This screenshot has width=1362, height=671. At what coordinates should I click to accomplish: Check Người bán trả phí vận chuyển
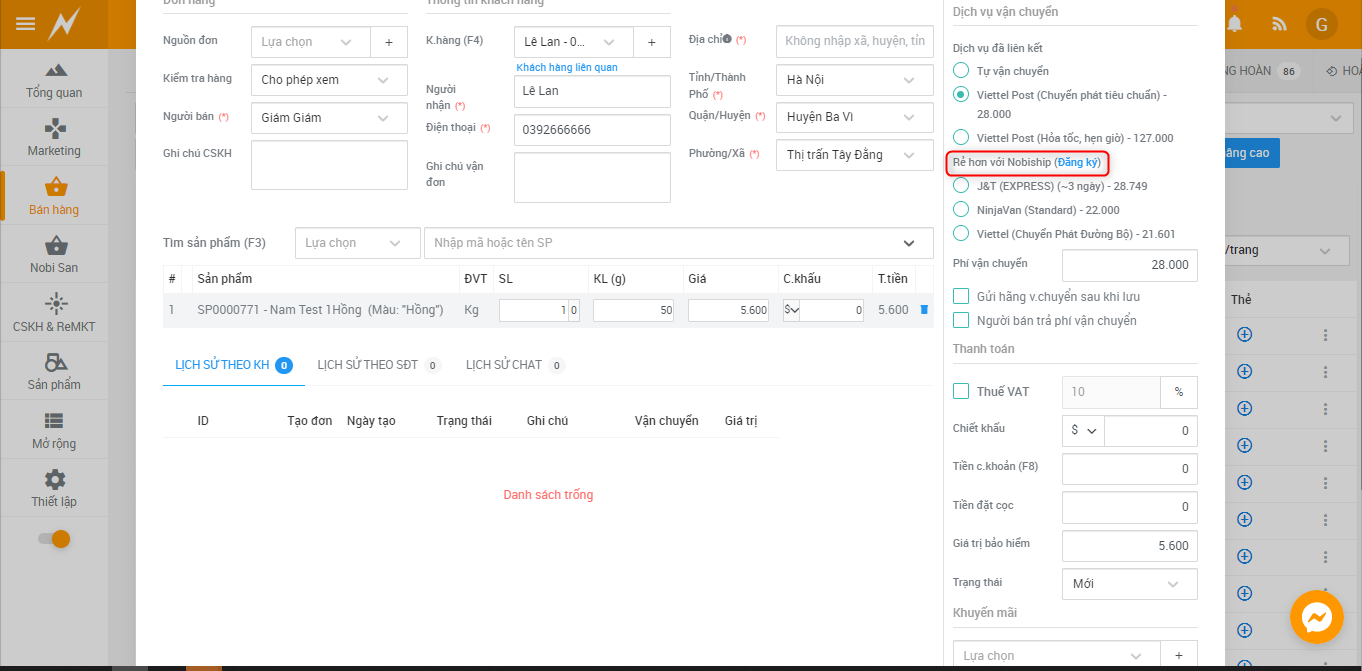coord(961,321)
